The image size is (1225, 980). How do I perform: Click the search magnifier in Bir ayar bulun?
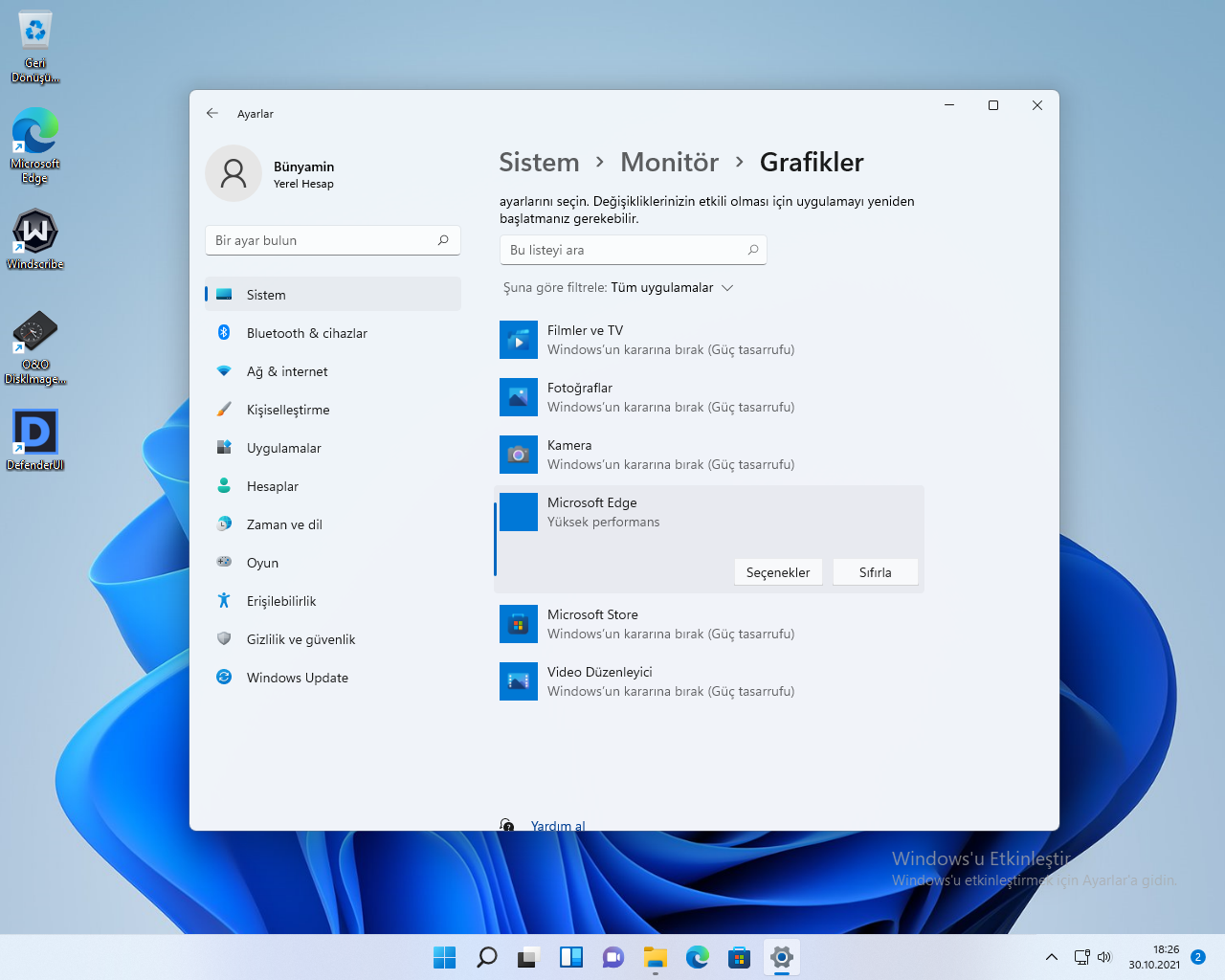[443, 240]
